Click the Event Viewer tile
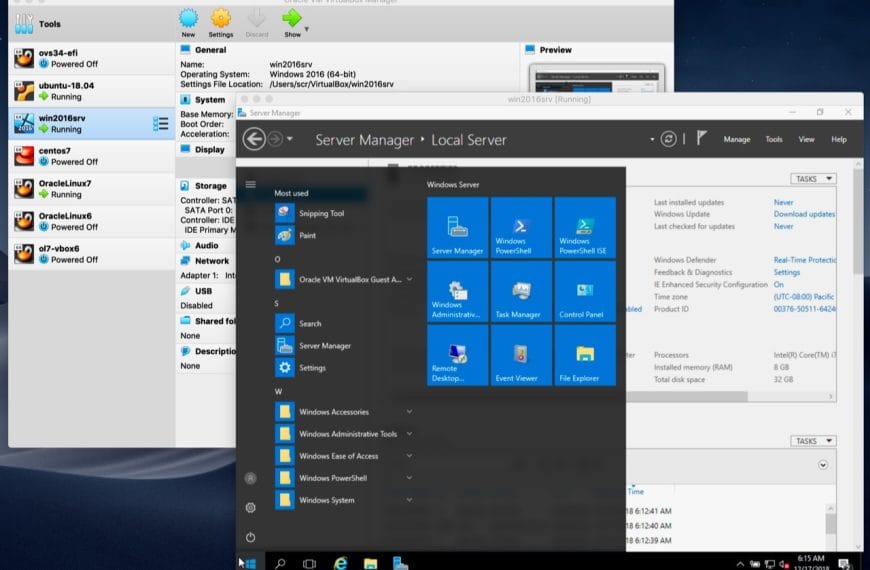Screen dimensions: 870x570 (x=522, y=355)
